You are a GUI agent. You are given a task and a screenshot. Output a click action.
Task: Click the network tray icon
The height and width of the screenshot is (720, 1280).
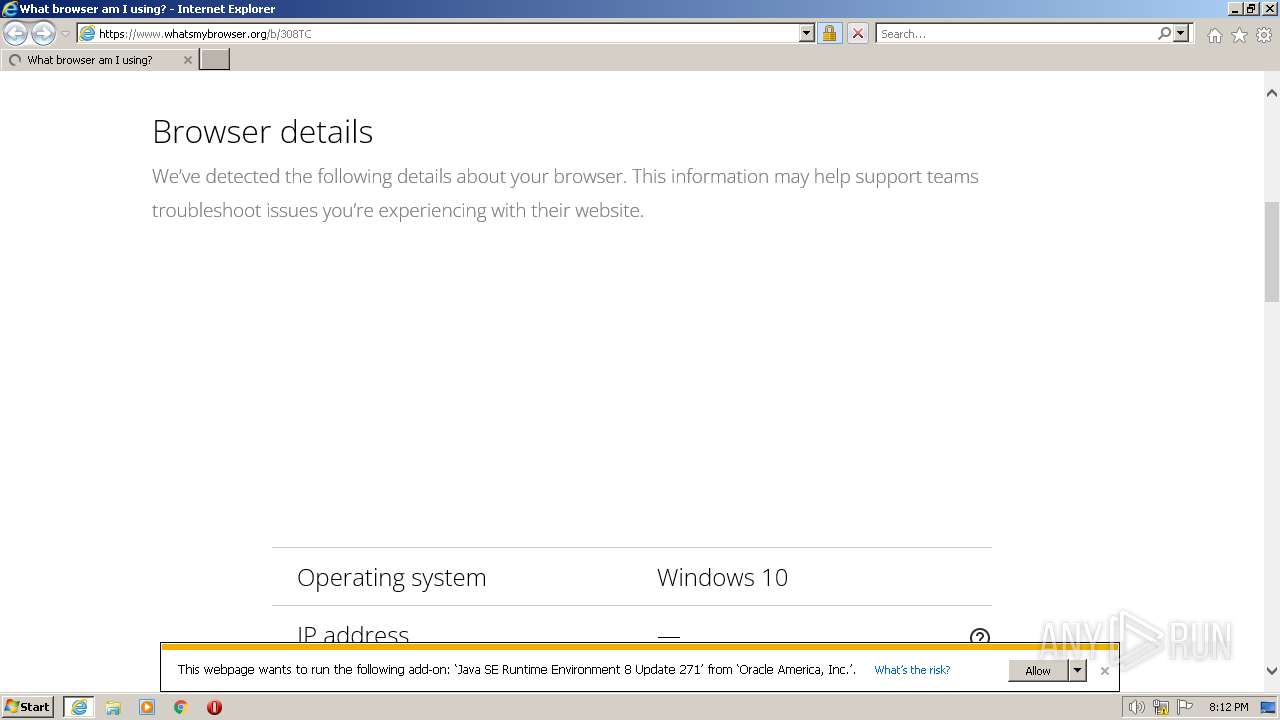pyautogui.click(x=1161, y=707)
